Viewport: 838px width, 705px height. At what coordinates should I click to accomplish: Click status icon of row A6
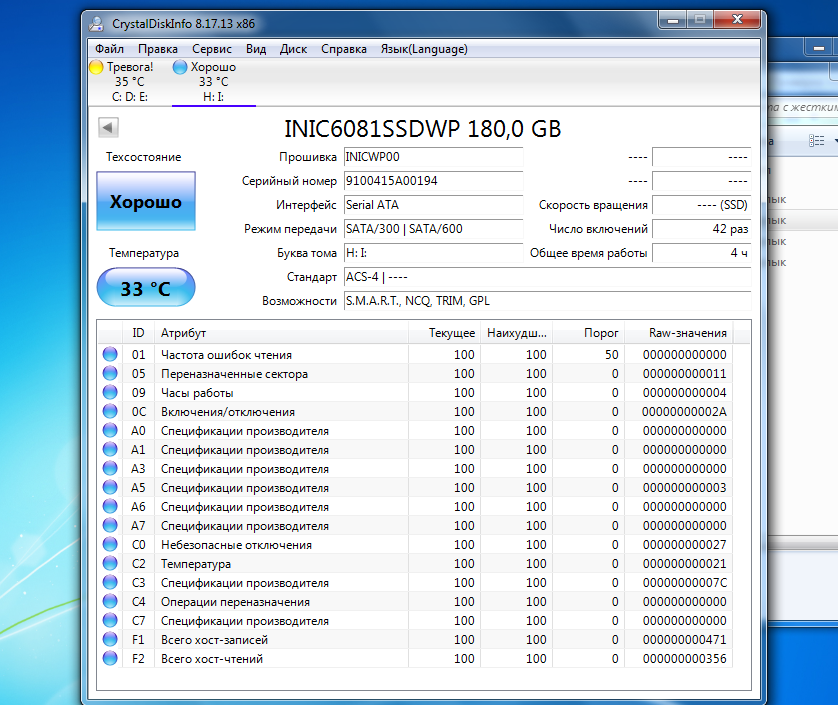110,506
